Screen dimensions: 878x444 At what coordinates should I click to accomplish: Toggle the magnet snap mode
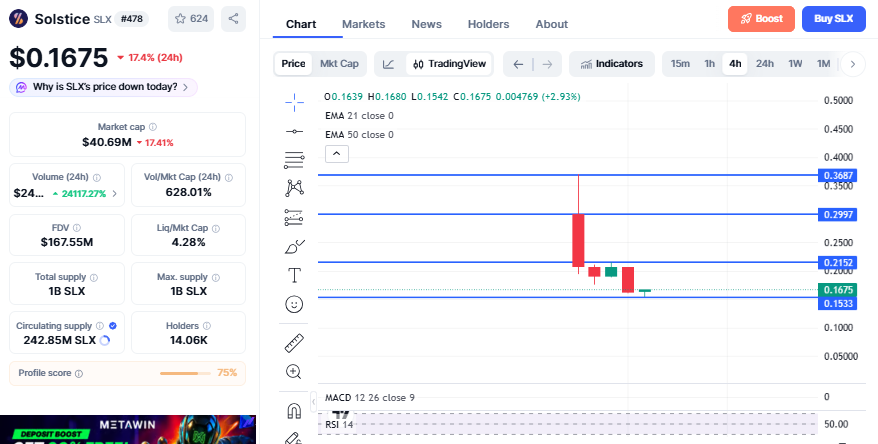(294, 412)
